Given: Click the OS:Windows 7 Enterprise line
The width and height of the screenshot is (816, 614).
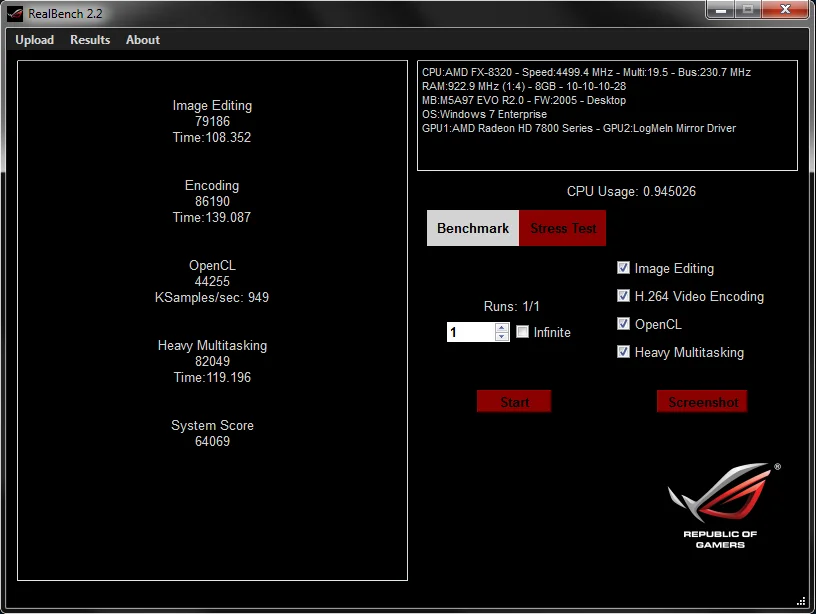Looking at the screenshot, I should pyautogui.click(x=484, y=114).
